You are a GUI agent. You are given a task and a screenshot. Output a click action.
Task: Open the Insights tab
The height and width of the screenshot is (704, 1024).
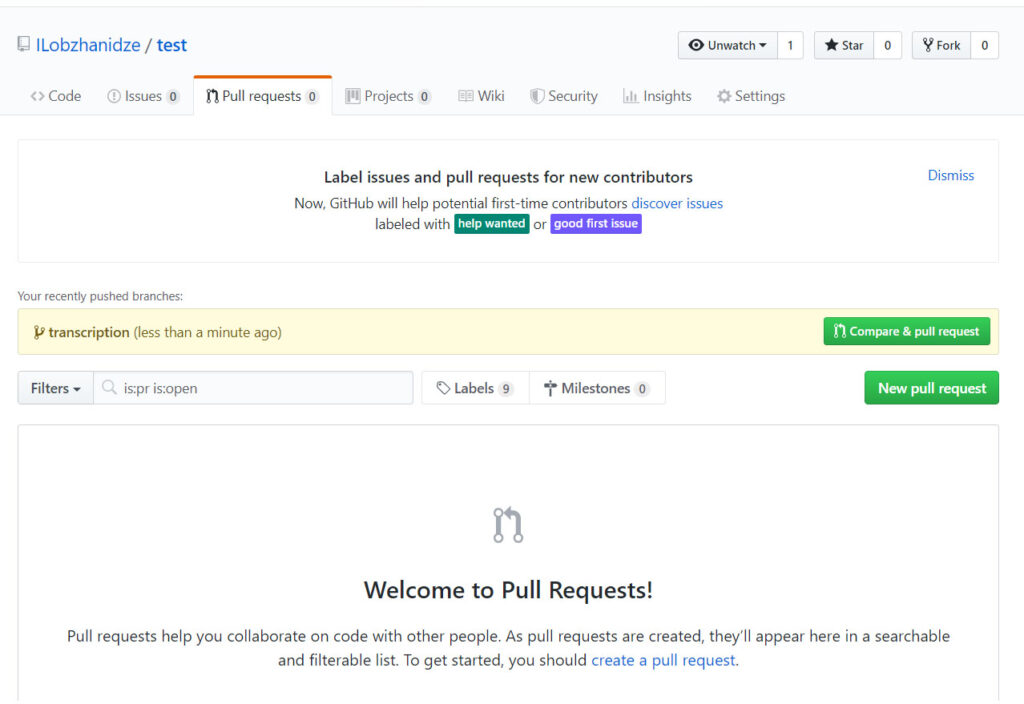[x=657, y=96]
